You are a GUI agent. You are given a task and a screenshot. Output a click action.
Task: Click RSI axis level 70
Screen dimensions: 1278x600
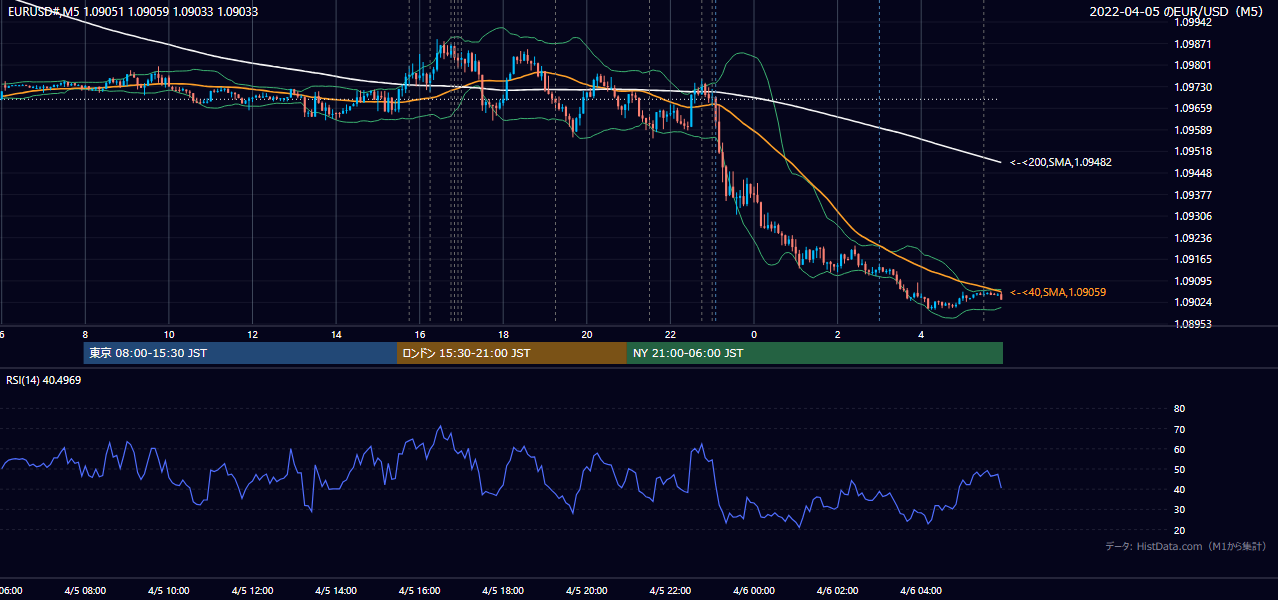(1180, 429)
